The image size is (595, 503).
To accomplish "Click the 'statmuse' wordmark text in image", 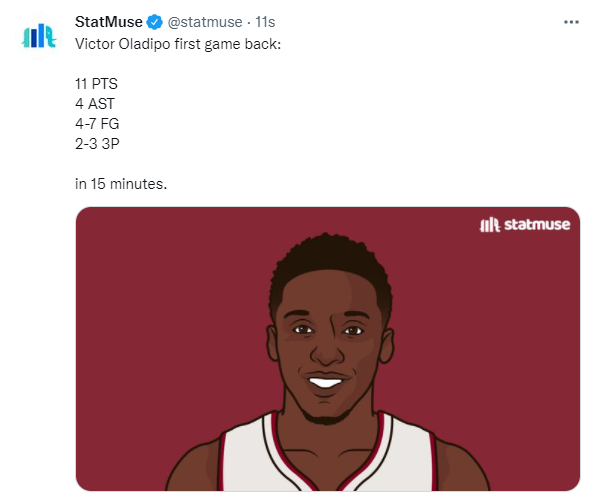I will pos(537,225).
